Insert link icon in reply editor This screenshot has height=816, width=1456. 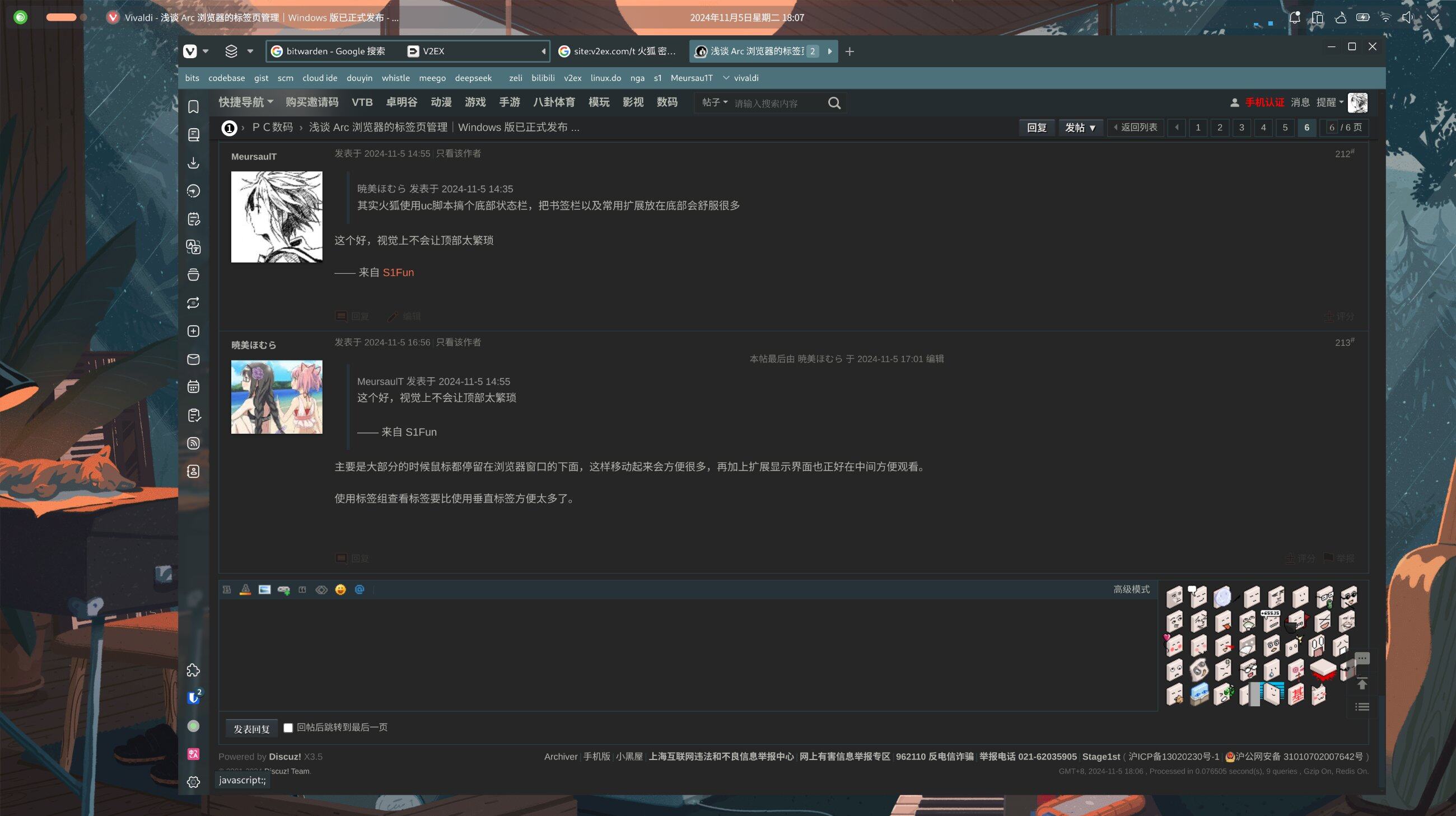284,589
